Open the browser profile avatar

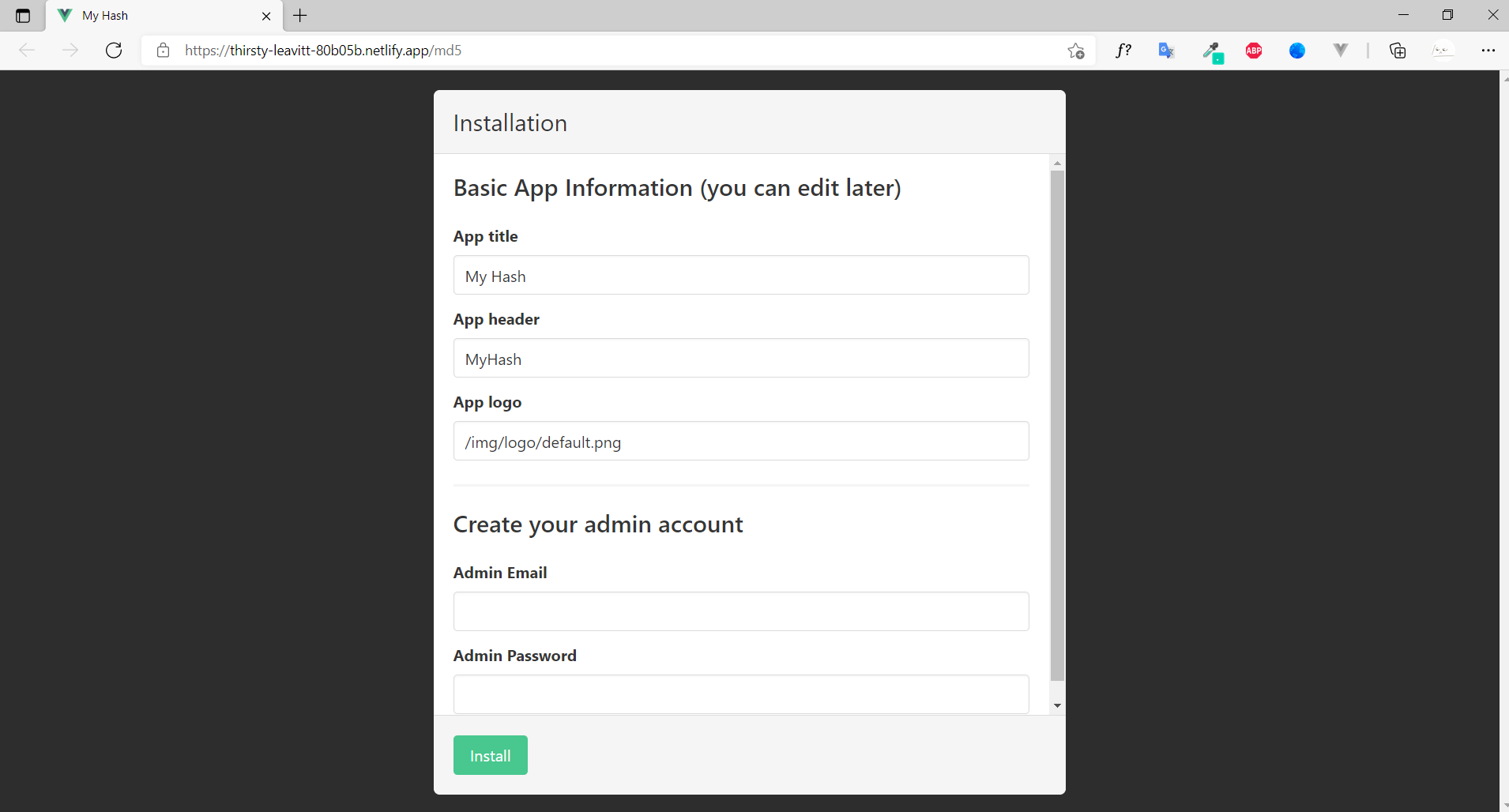point(1443,51)
